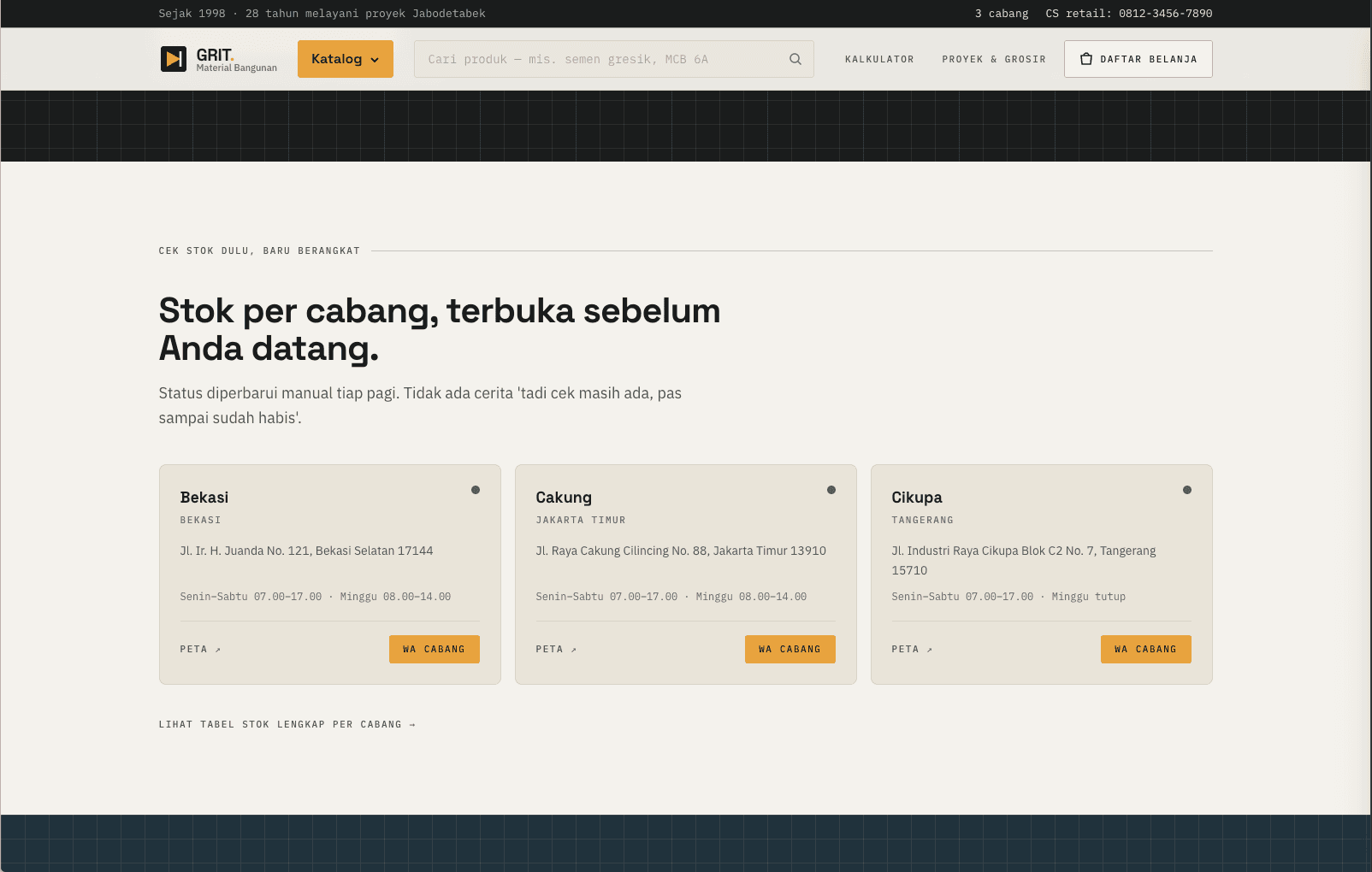Click status dot on Bekasi card

click(x=476, y=490)
